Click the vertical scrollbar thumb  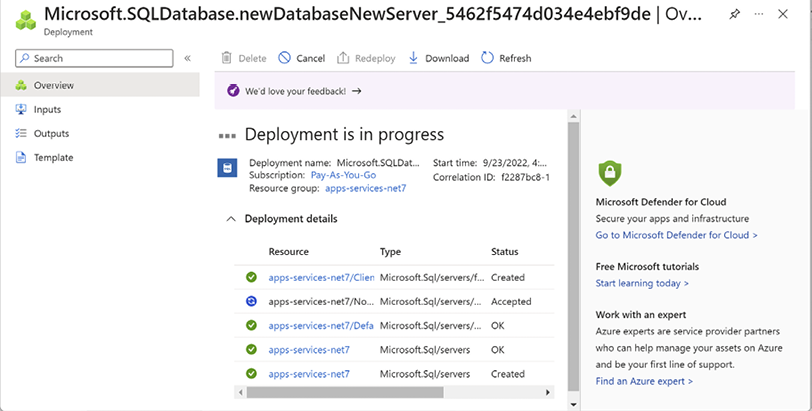(573, 256)
